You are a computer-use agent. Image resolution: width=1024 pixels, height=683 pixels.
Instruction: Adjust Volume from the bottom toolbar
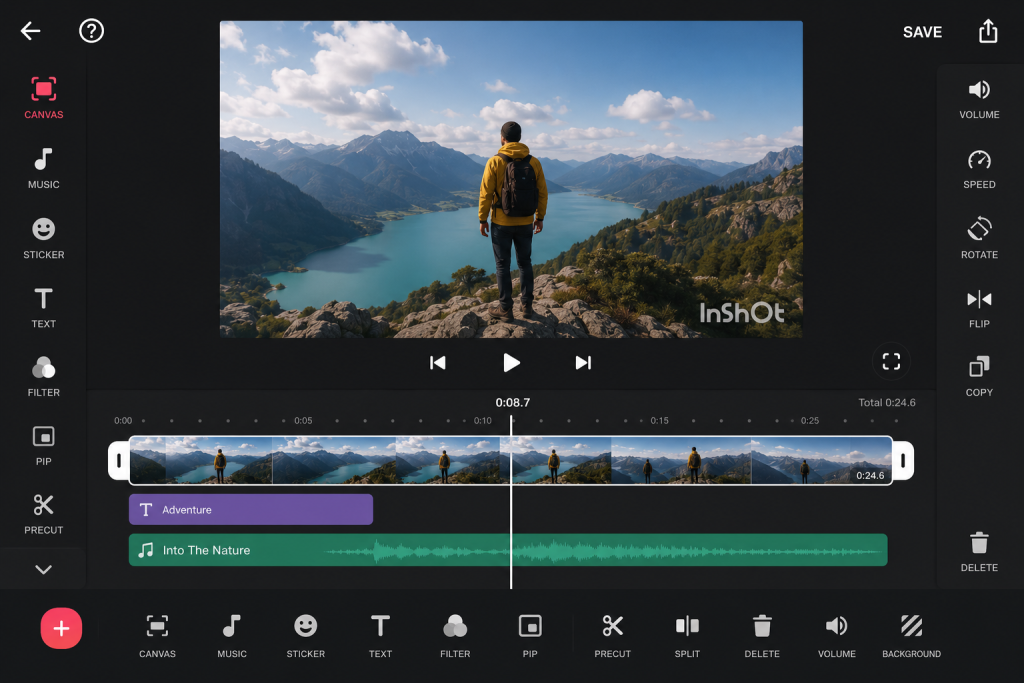(837, 636)
